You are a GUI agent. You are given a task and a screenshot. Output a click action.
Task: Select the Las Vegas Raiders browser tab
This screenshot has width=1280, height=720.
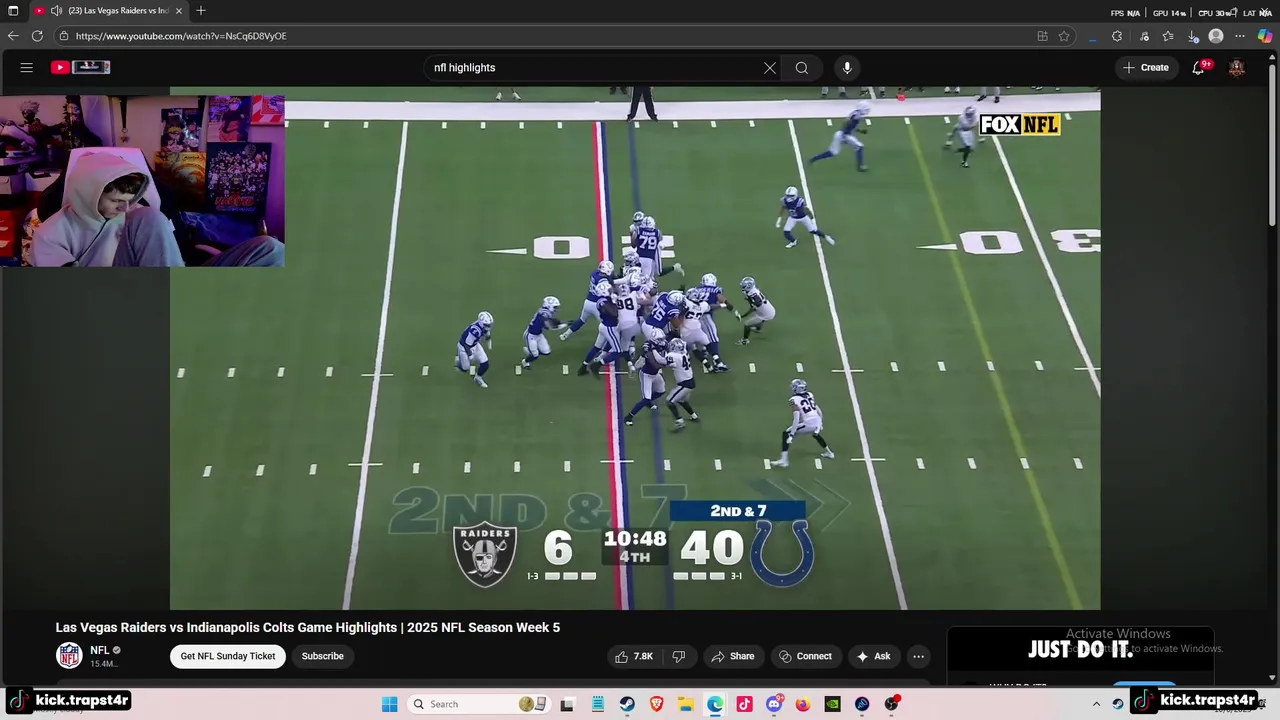pyautogui.click(x=110, y=11)
